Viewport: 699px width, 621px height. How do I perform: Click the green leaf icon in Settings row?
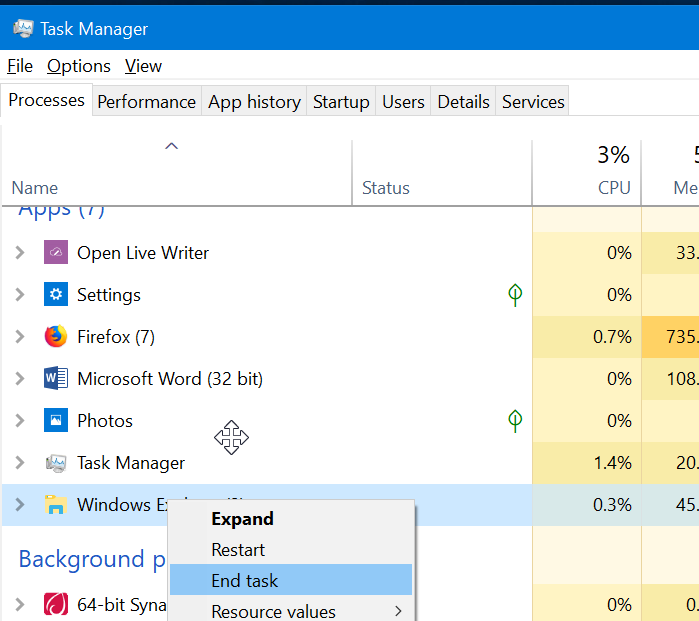click(x=515, y=295)
